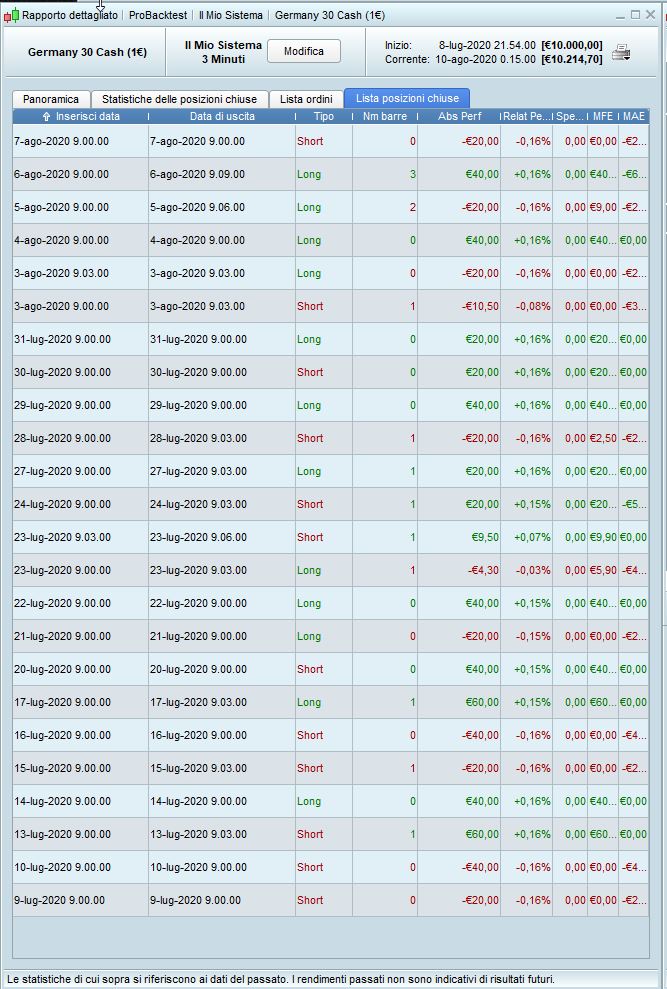
Task: Maximize the report window
Action: coord(636,15)
